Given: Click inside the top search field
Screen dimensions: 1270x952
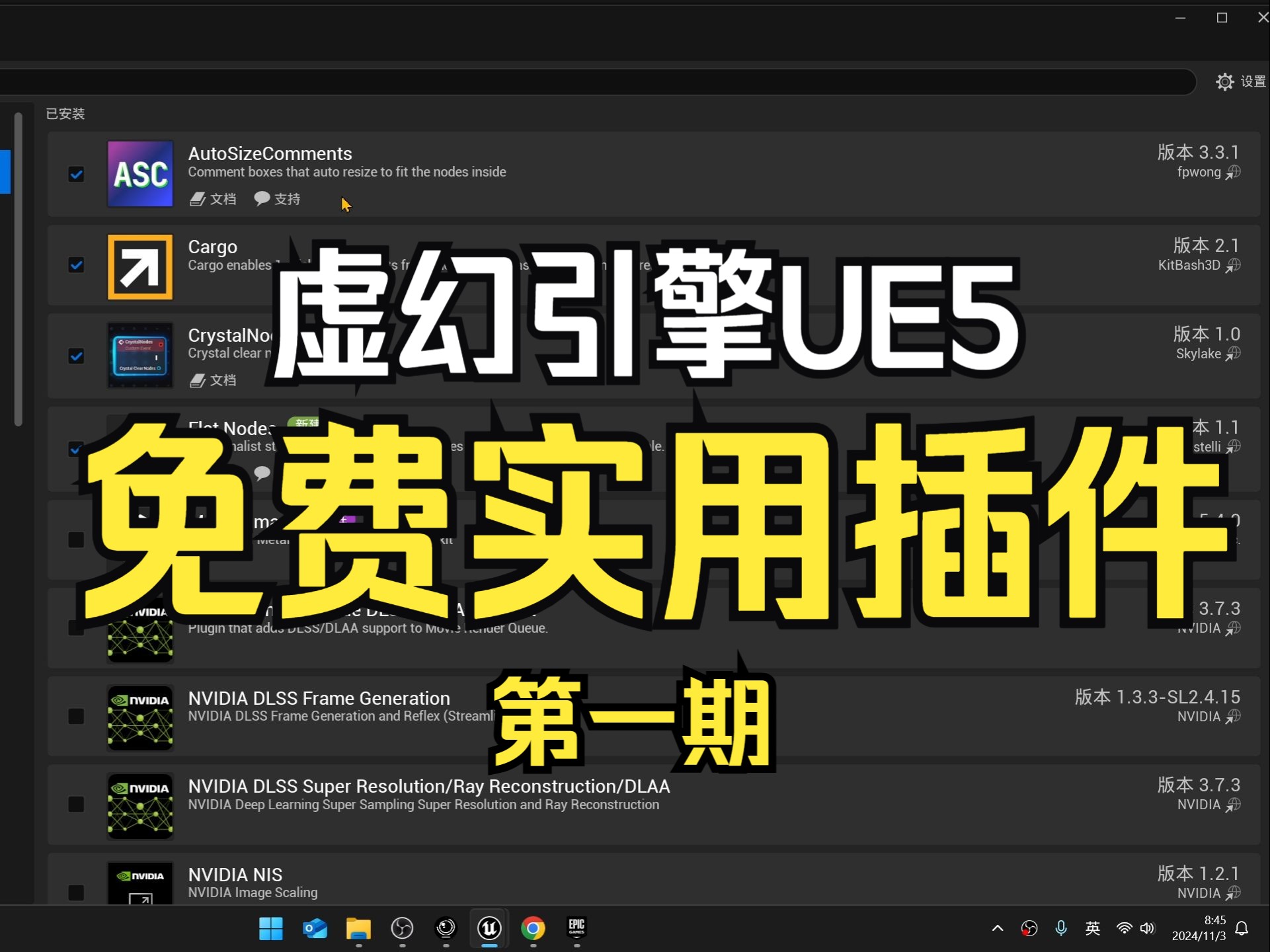Looking at the screenshot, I should tap(595, 81).
